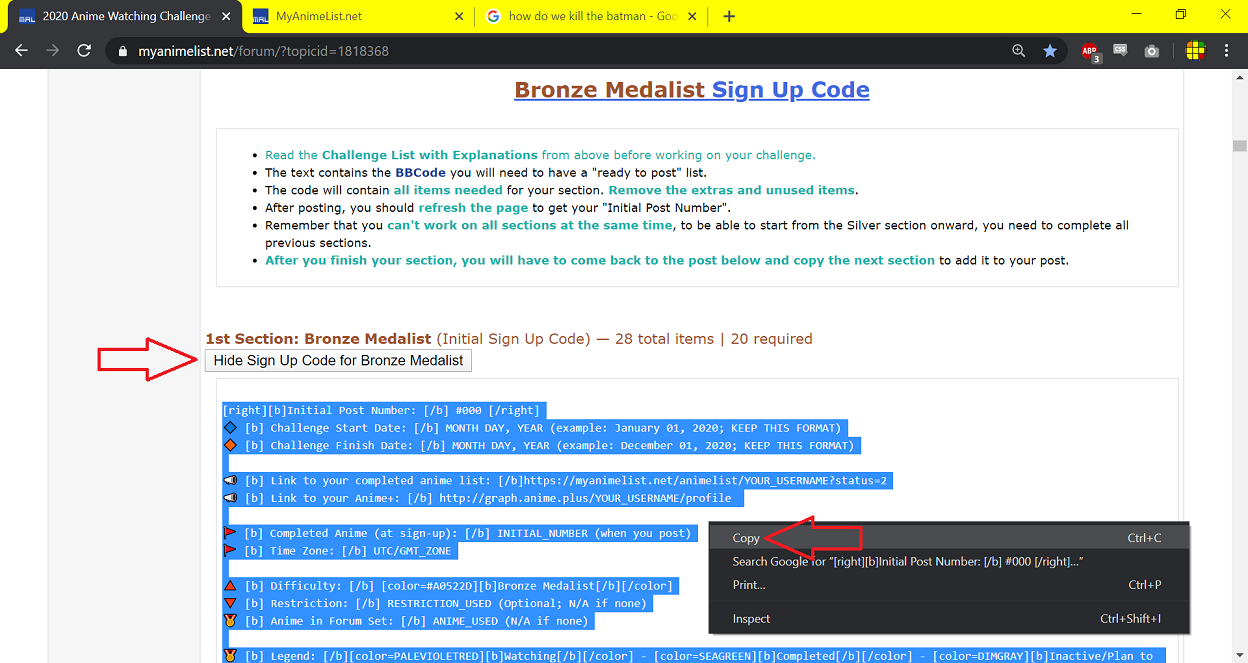Collapse Hide Sign Up Code for Bronze Medalist

pos(338,360)
